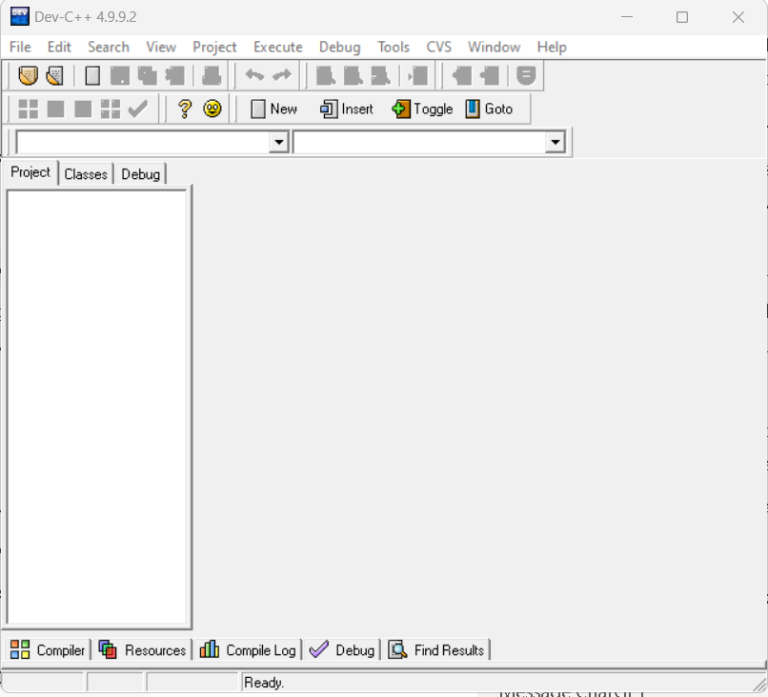Viewport: 768px width, 697px height.
Task: Open the Debug menu in menu bar
Action: 339,47
